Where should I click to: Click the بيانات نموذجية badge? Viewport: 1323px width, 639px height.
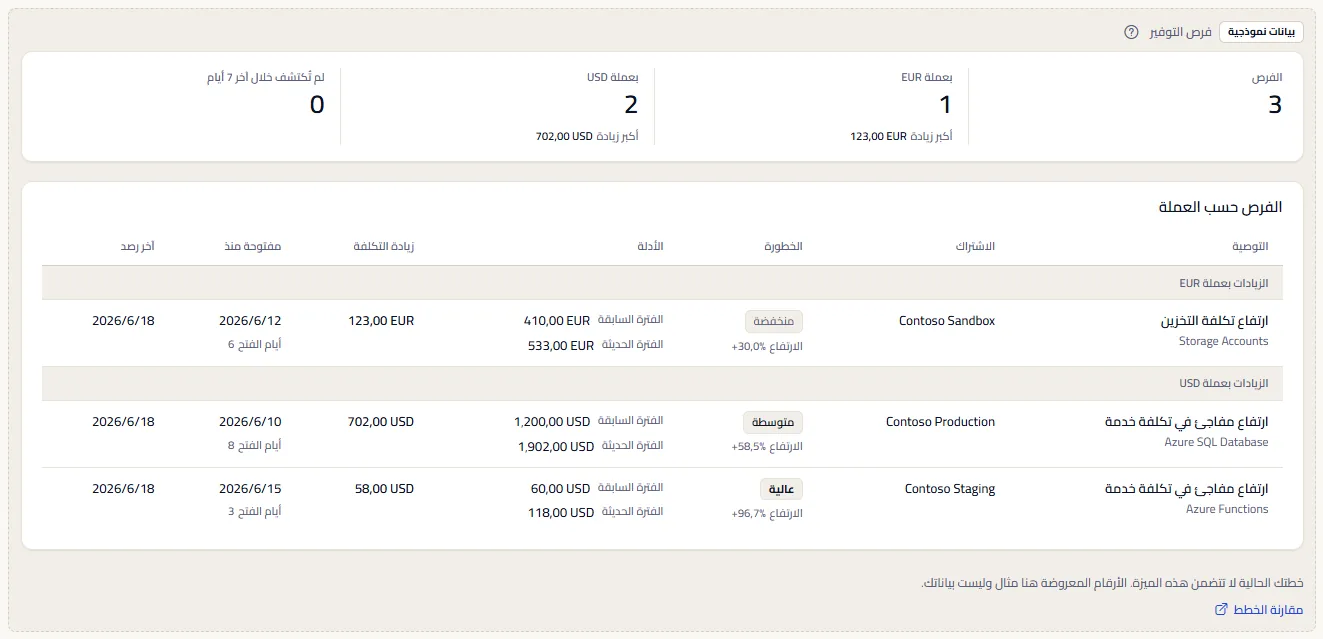[x=1261, y=32]
